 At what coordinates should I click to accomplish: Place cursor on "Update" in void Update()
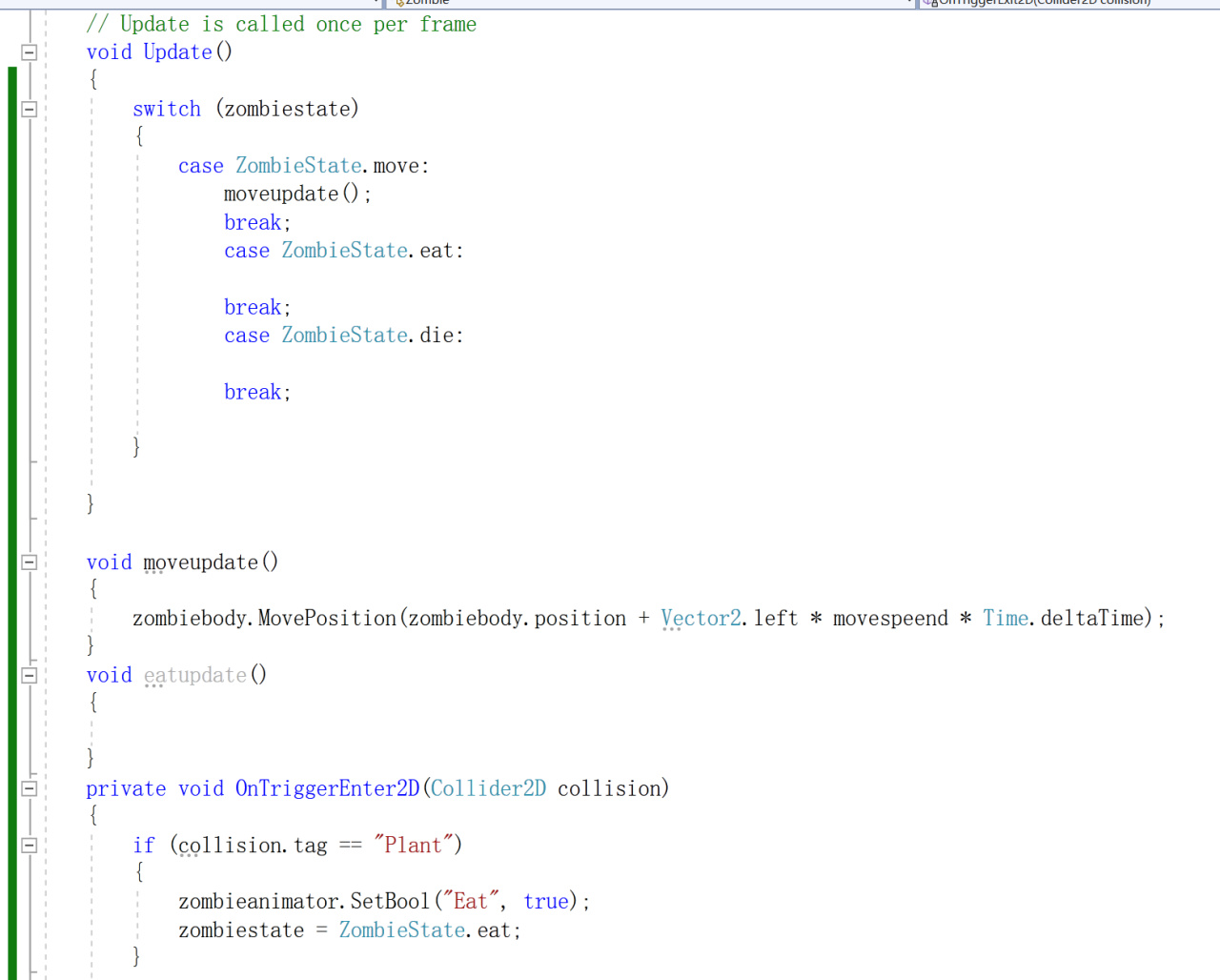[177, 52]
